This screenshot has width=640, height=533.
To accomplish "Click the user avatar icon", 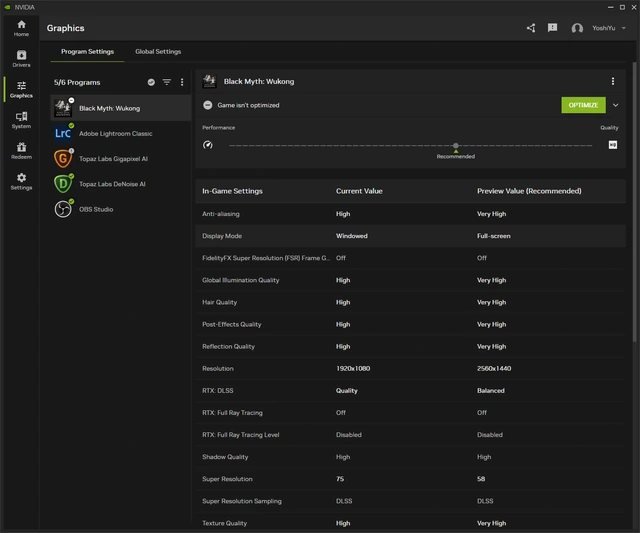I will pyautogui.click(x=577, y=28).
